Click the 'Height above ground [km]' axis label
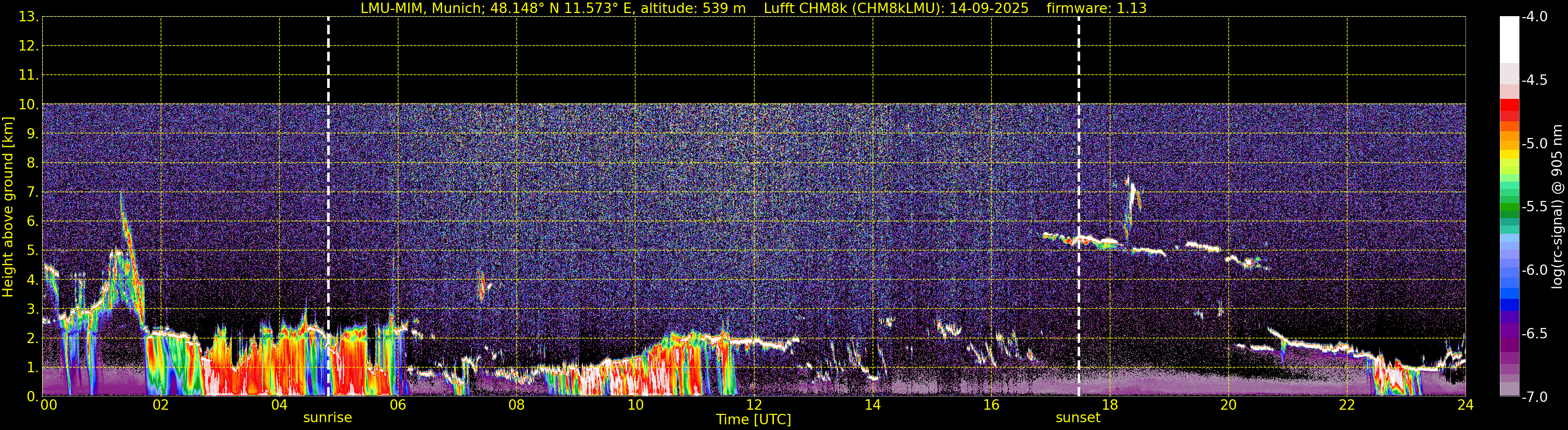Viewport: 1568px width, 430px height. 8,207
